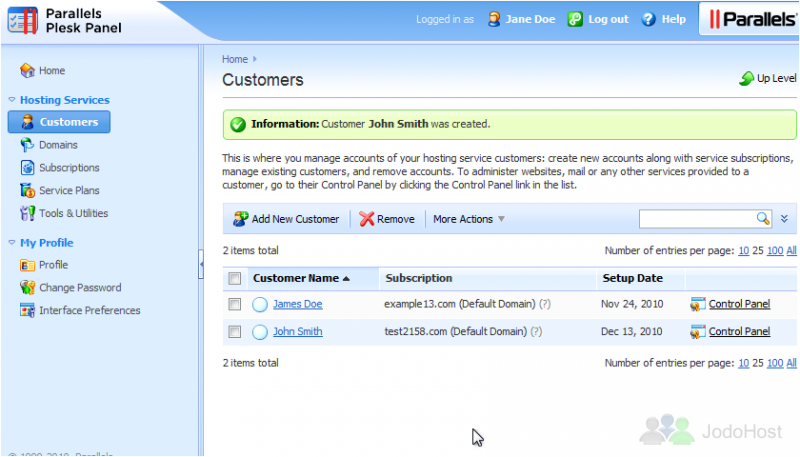This screenshot has height=457, width=800.
Task: Check the box for James Doe
Action: coord(235,304)
